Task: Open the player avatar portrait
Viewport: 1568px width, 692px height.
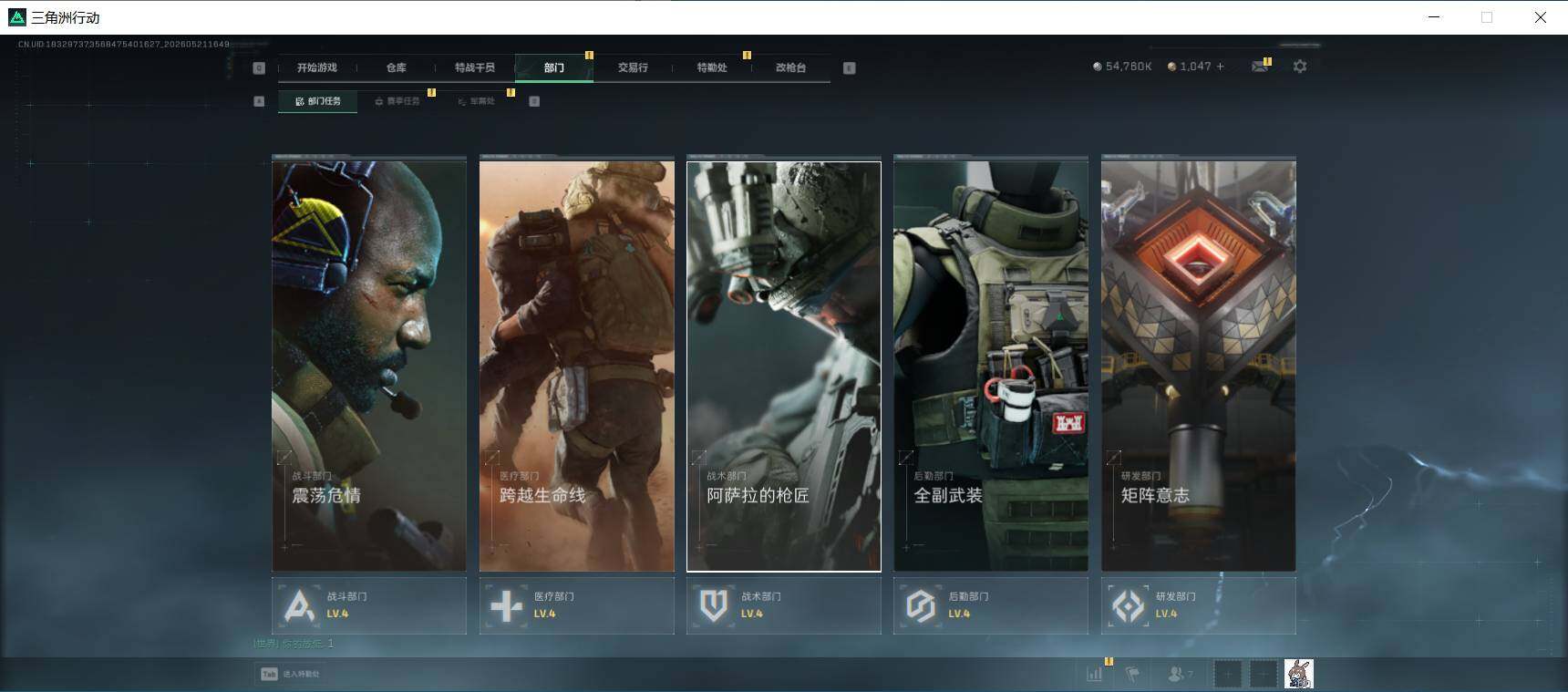Action: pyautogui.click(x=1299, y=674)
